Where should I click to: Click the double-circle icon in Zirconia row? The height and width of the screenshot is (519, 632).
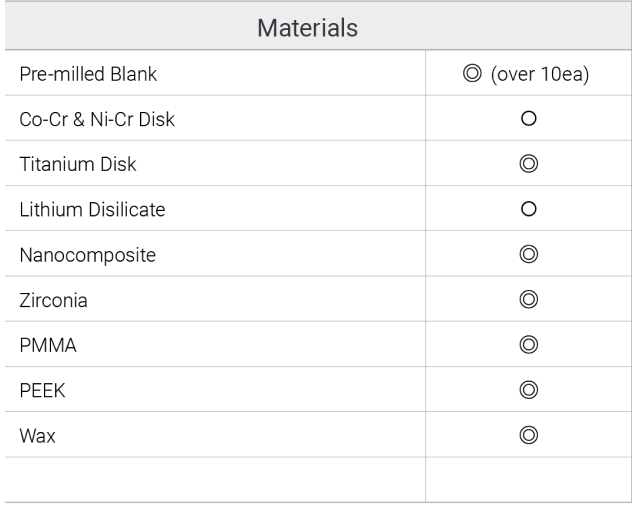(x=528, y=299)
